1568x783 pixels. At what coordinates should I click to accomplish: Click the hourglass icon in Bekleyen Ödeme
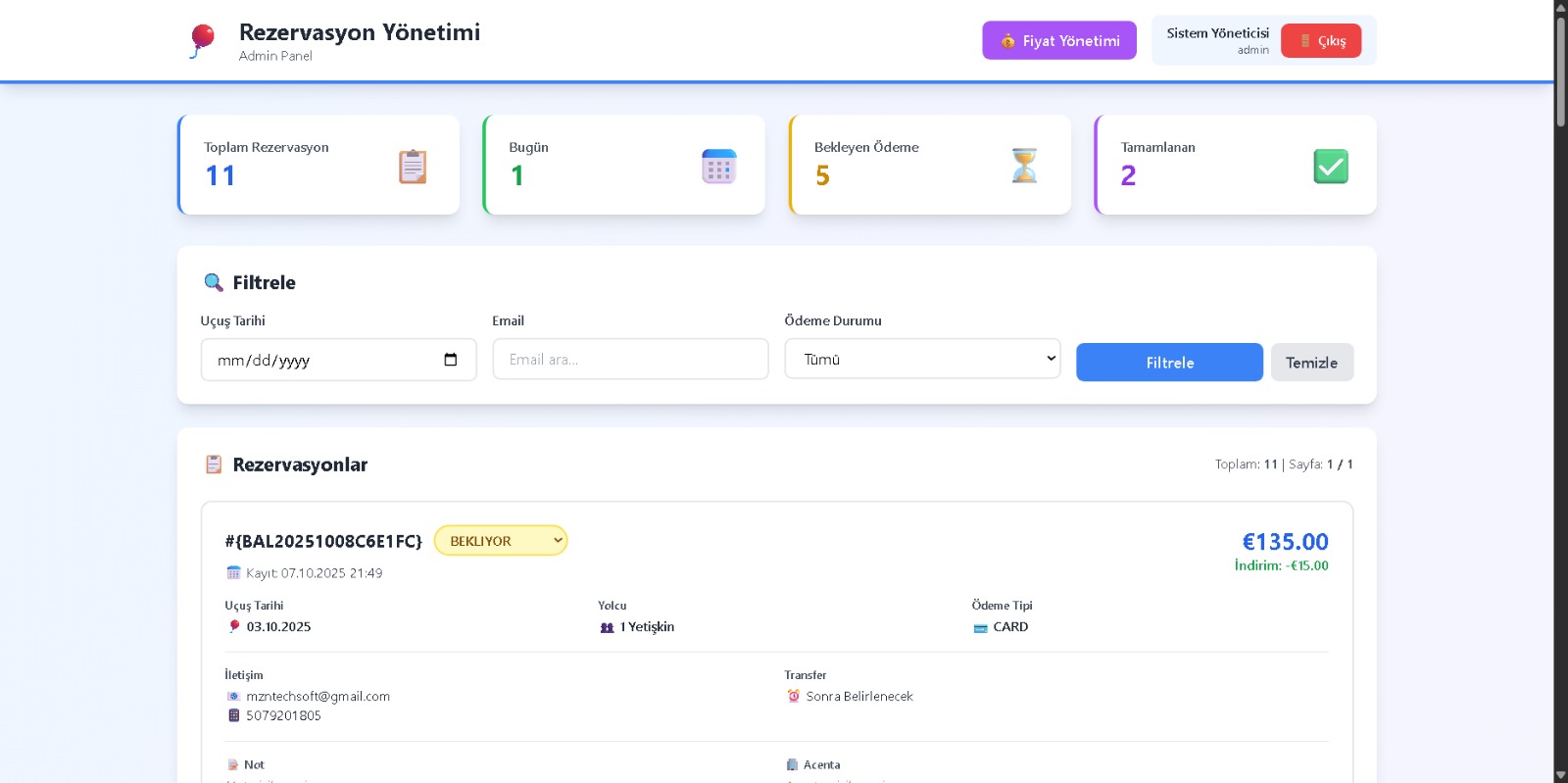click(1024, 166)
